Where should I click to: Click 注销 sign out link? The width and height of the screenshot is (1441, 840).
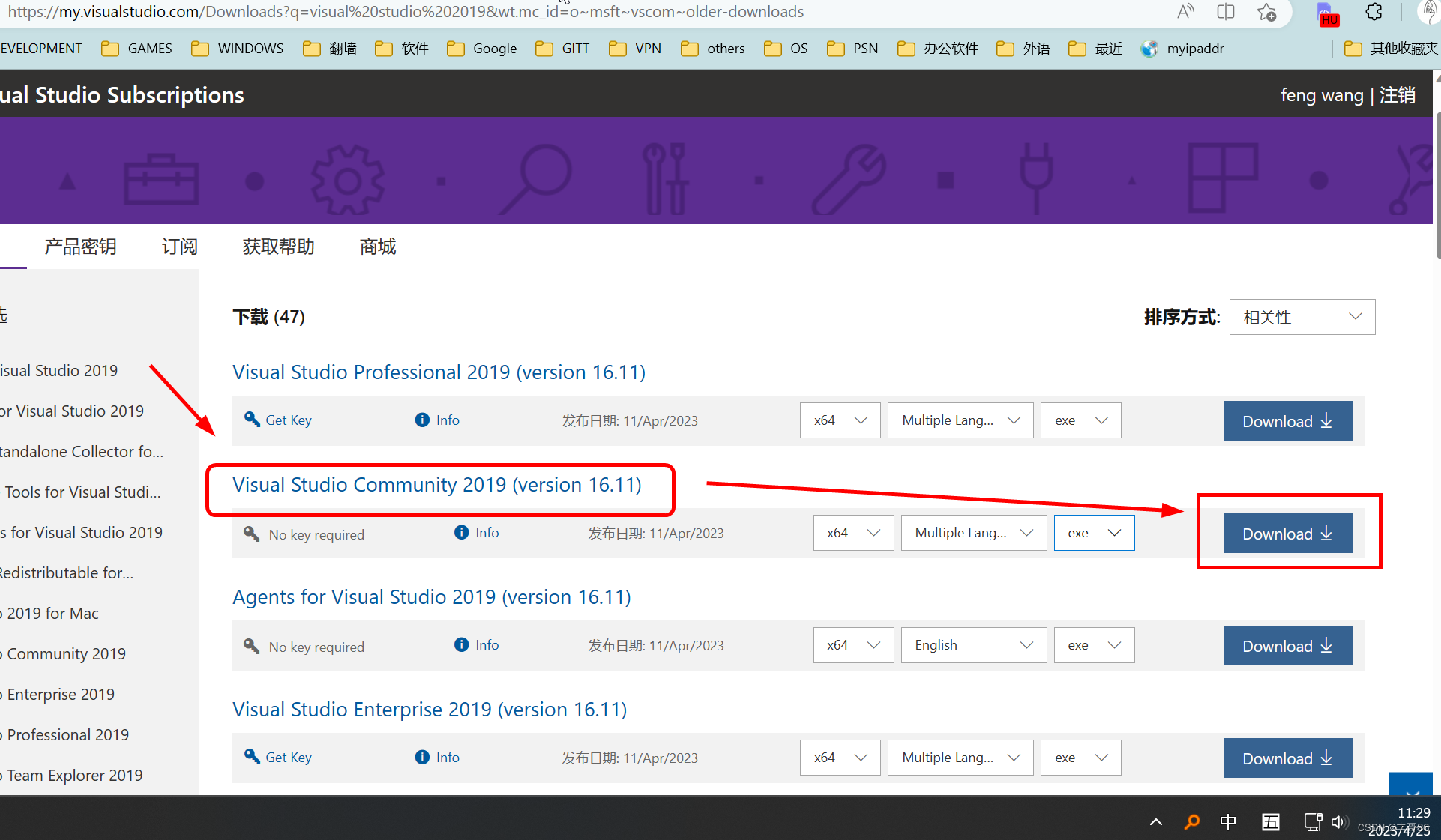1398,95
